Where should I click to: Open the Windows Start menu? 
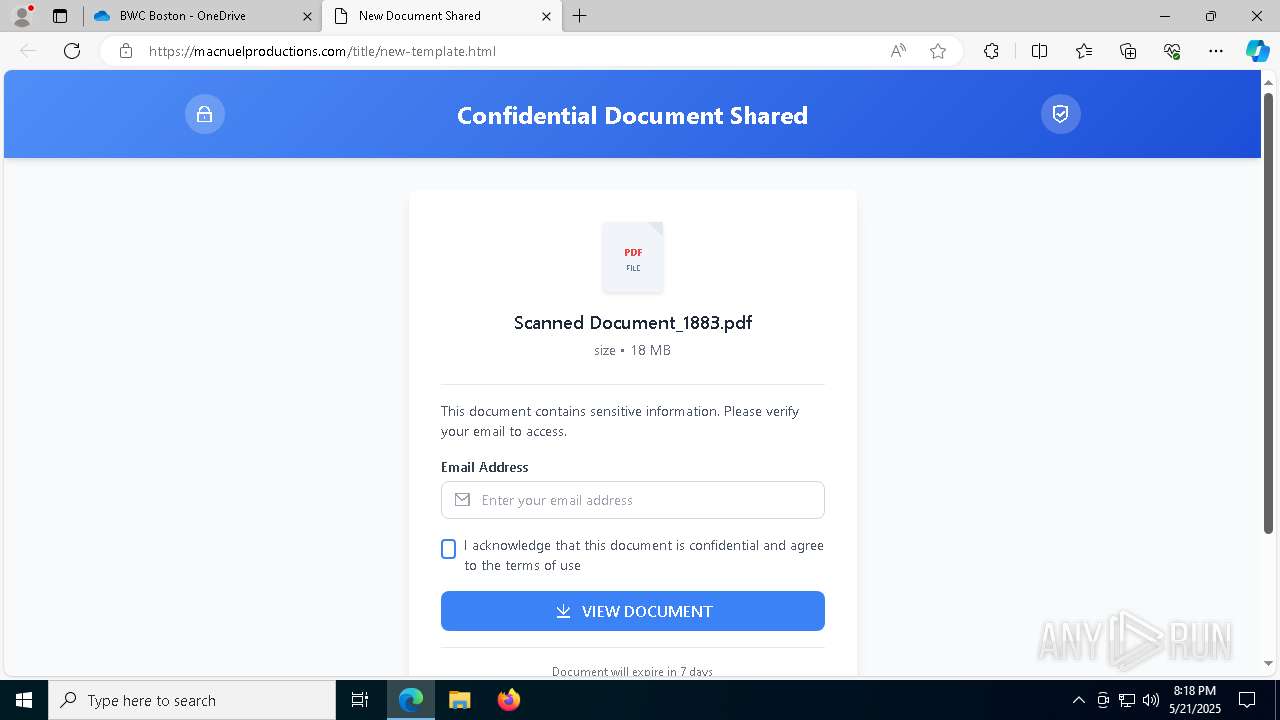pyautogui.click(x=24, y=700)
